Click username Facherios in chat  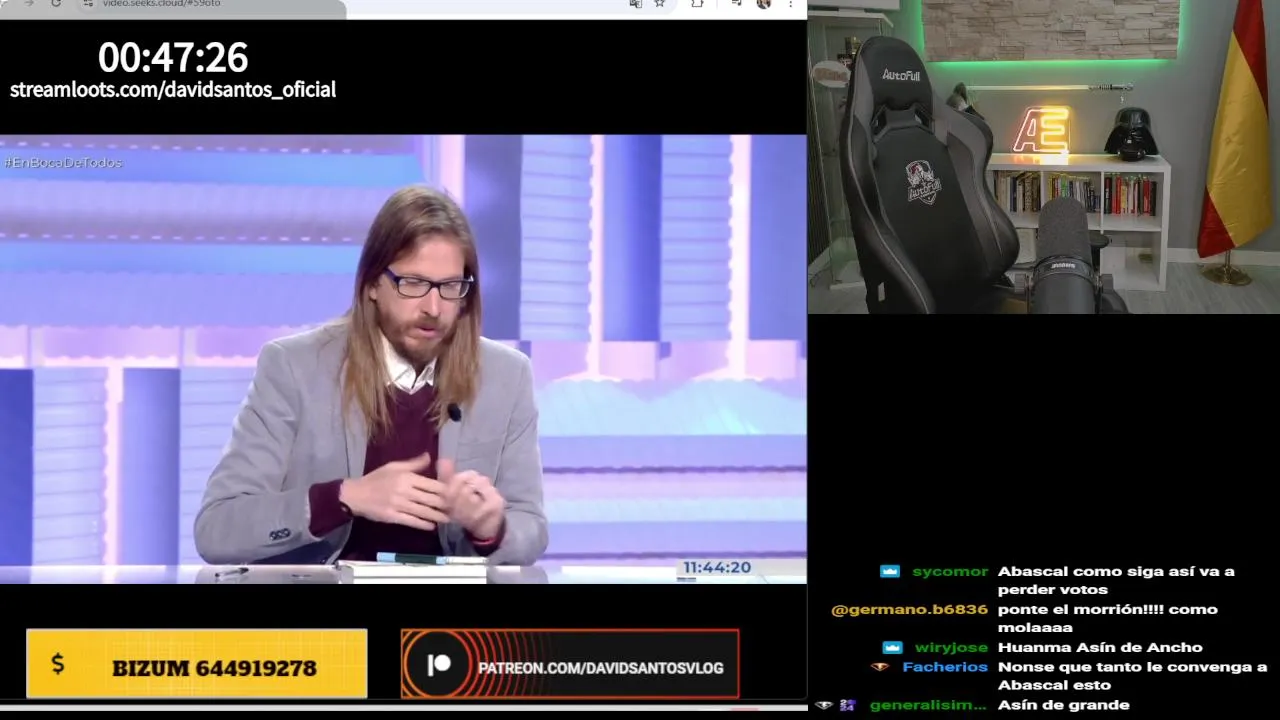[945, 666]
